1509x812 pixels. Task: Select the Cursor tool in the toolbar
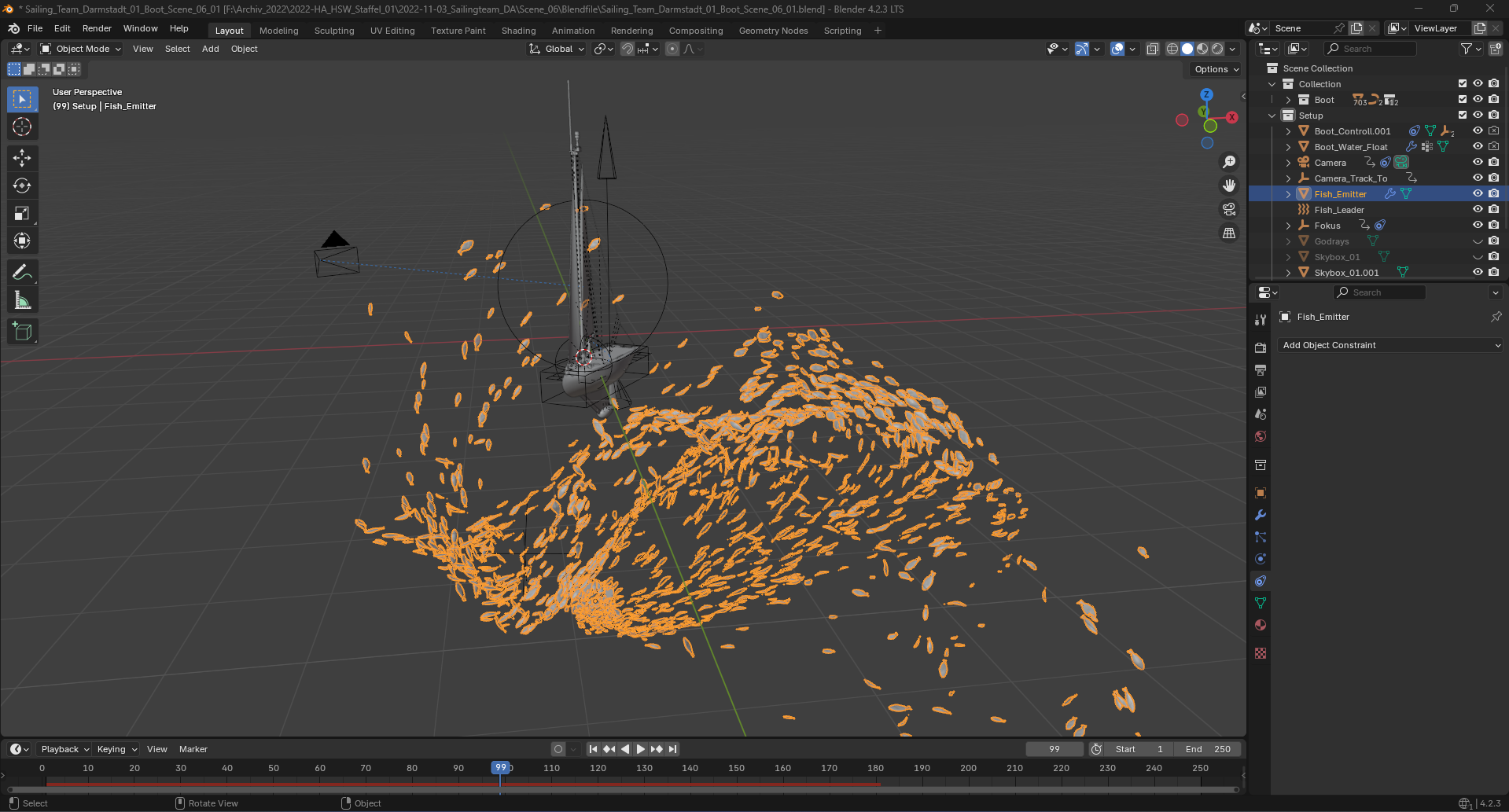click(22, 127)
